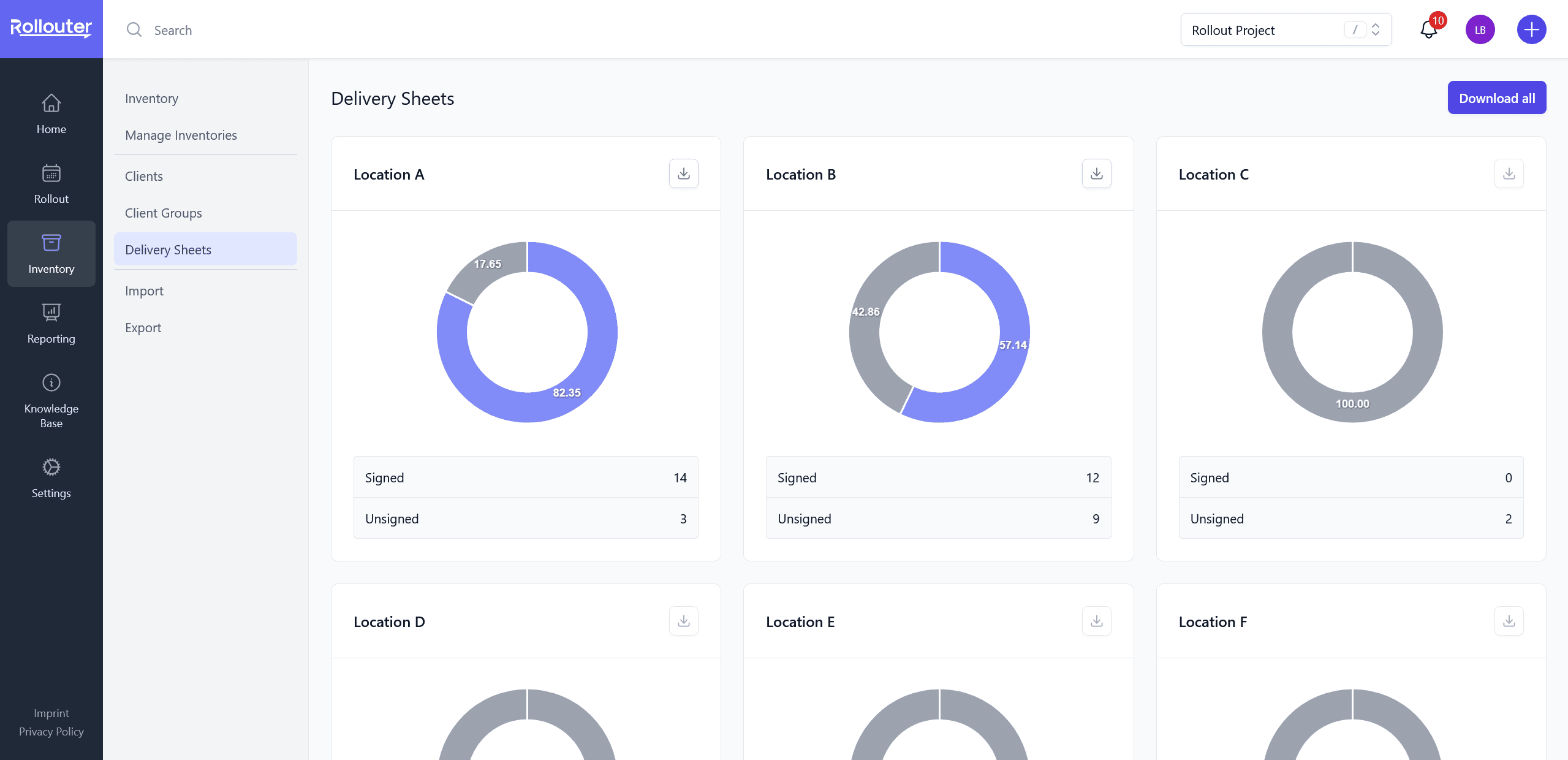This screenshot has width=1568, height=760.
Task: Open Settings from the sidebar
Action: [x=51, y=478]
